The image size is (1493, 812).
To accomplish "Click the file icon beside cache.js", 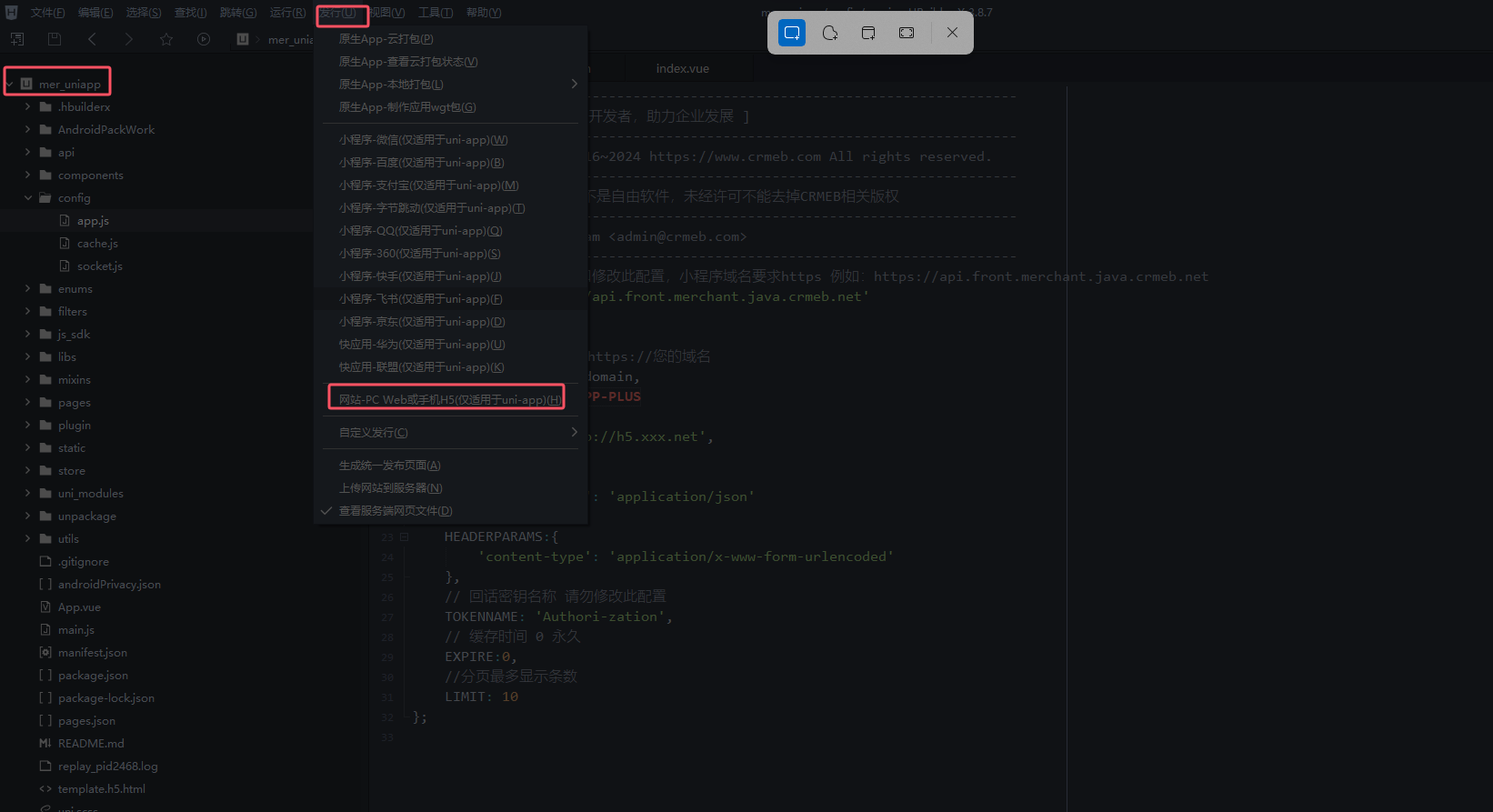I will tap(65, 243).
